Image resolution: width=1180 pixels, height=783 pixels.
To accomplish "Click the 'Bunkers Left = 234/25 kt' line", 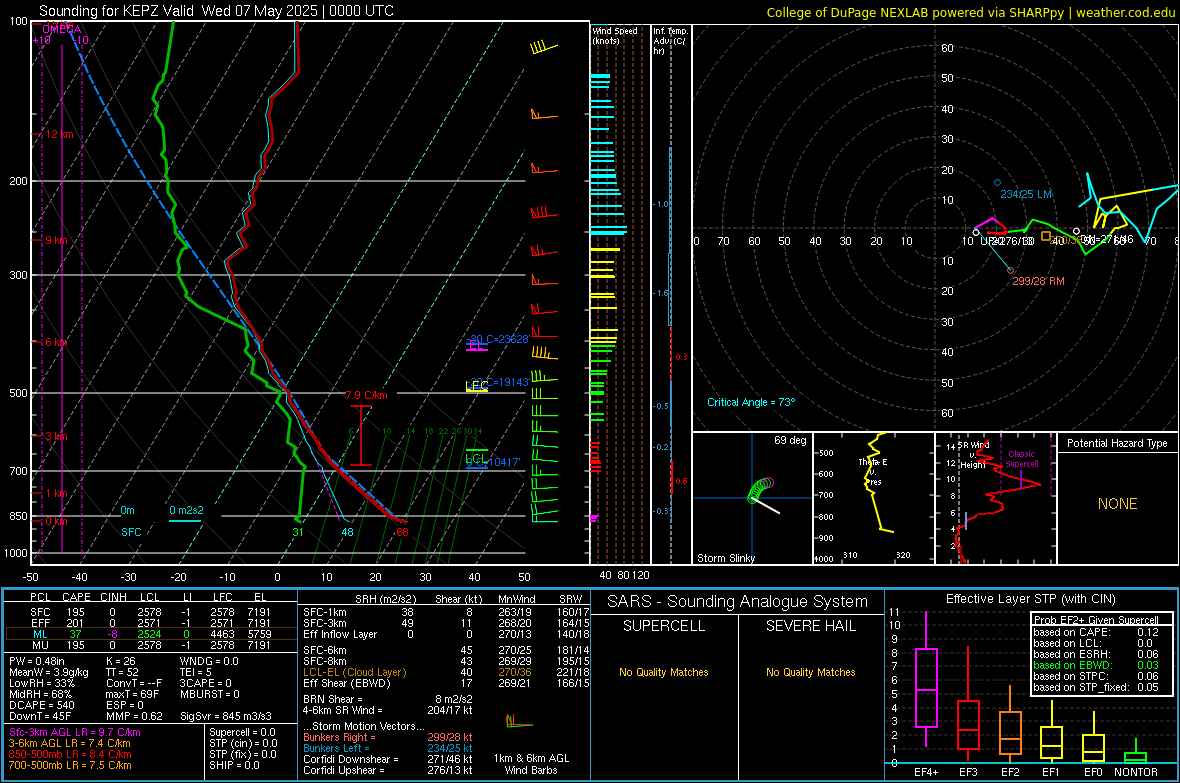I will pyautogui.click(x=388, y=748).
